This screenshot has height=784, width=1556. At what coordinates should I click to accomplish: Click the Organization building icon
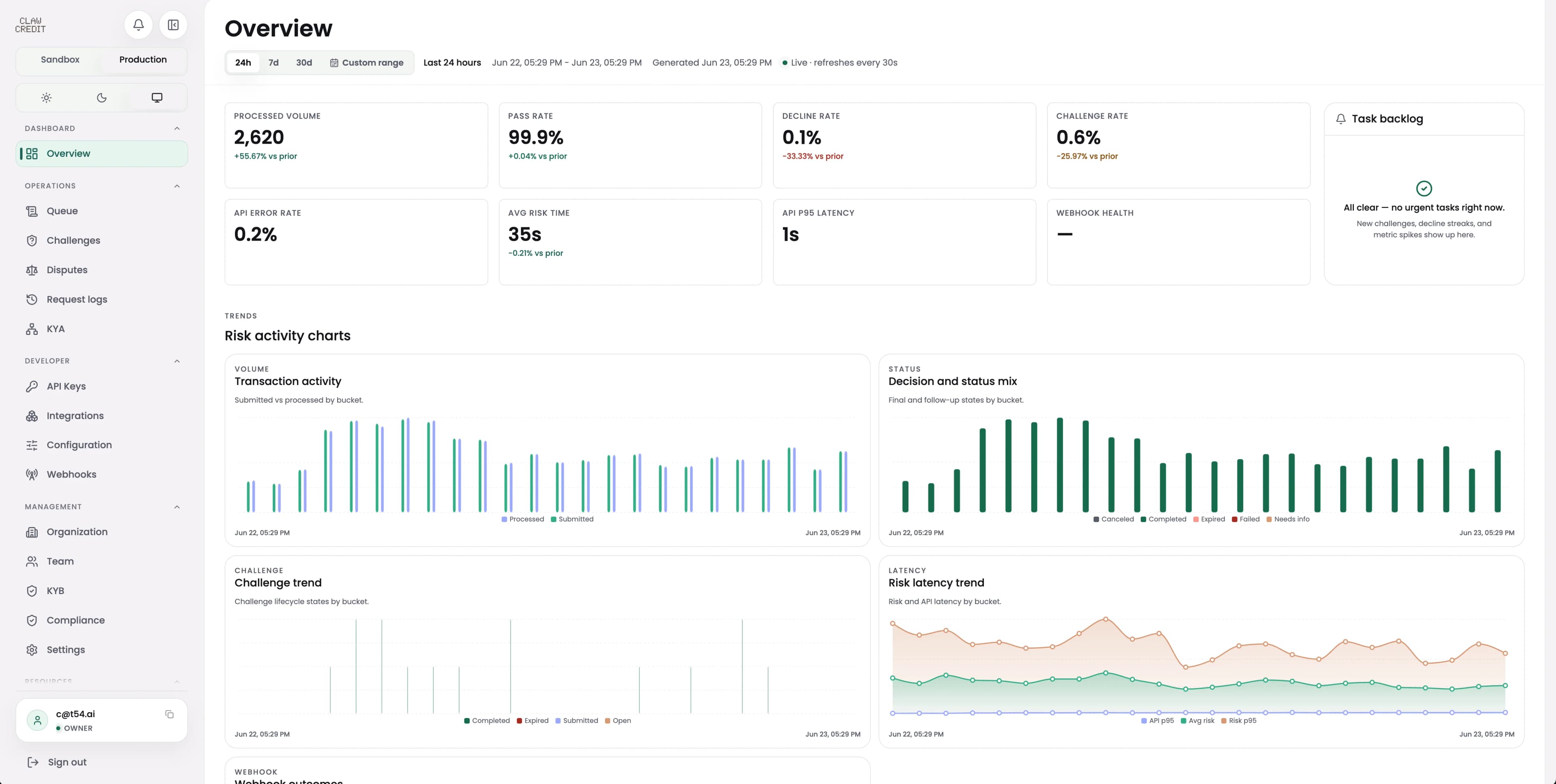[x=32, y=533]
